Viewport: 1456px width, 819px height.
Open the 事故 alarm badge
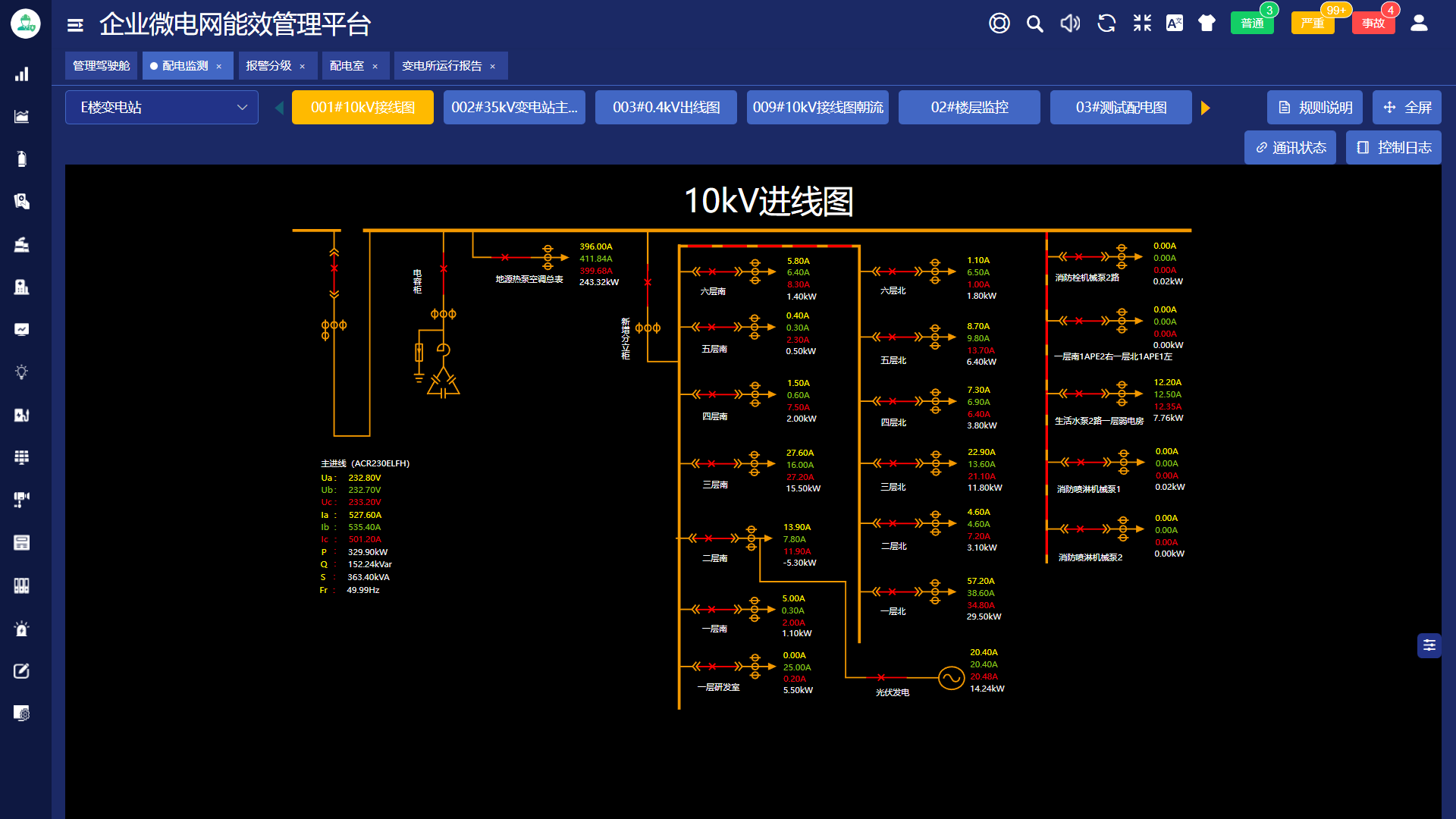(1373, 24)
